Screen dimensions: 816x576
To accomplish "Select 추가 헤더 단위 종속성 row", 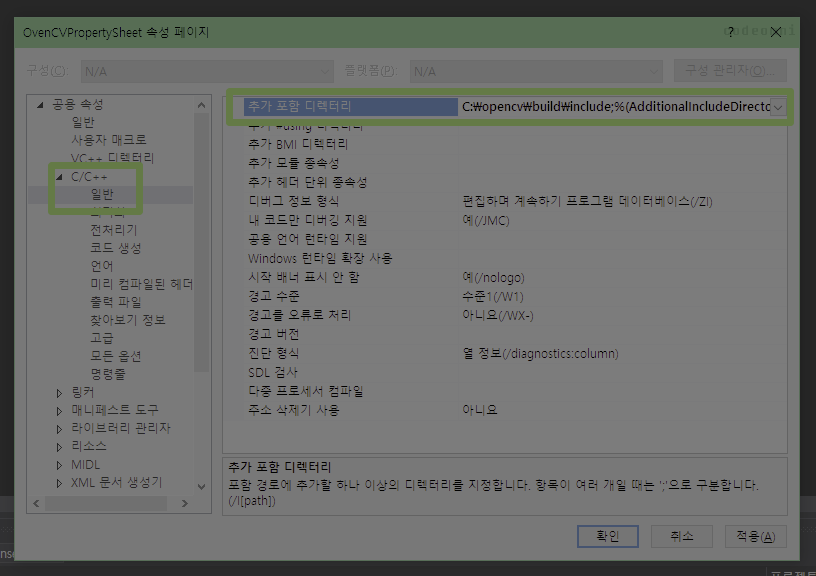I will coord(308,182).
